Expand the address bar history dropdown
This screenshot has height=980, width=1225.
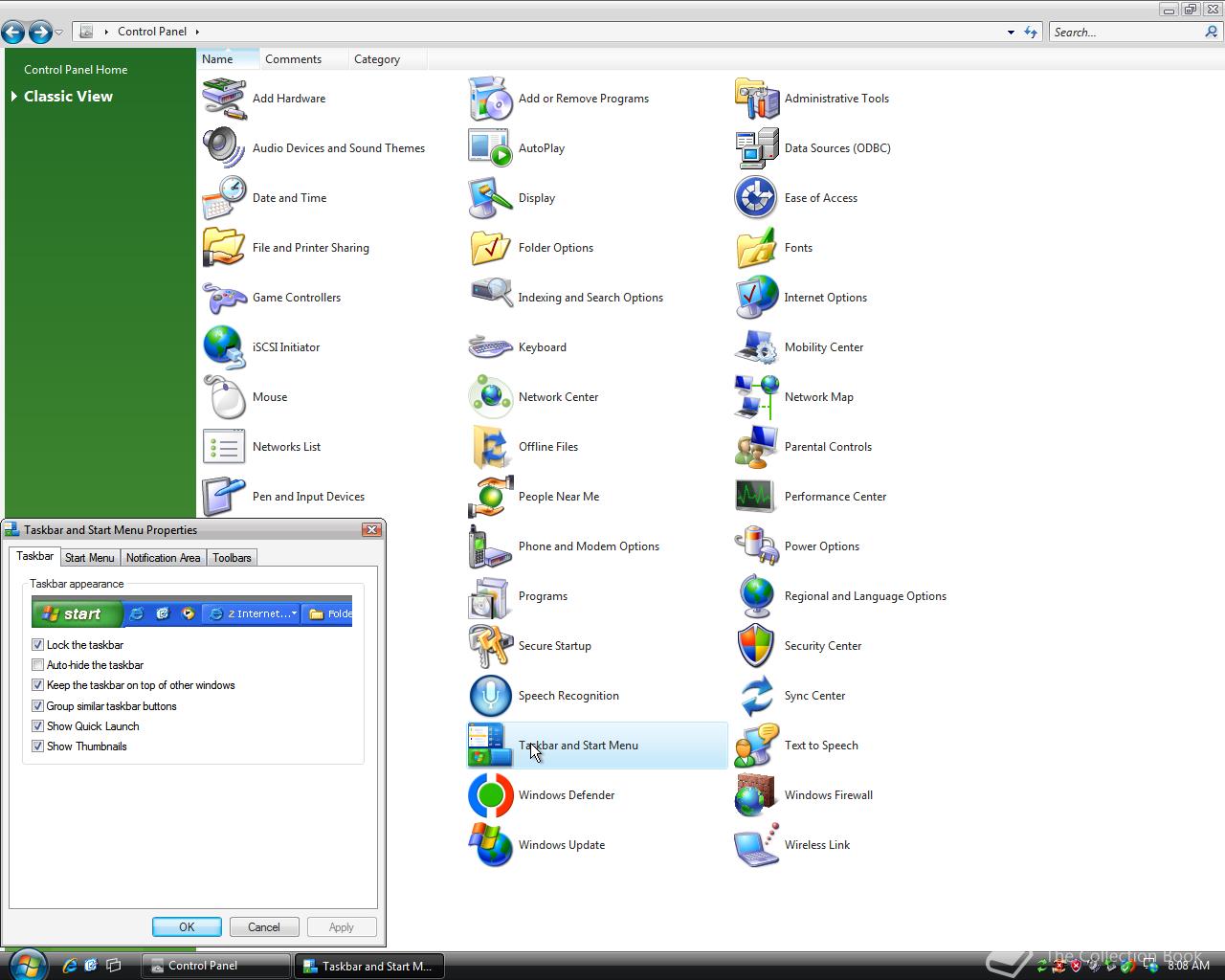tap(1011, 33)
